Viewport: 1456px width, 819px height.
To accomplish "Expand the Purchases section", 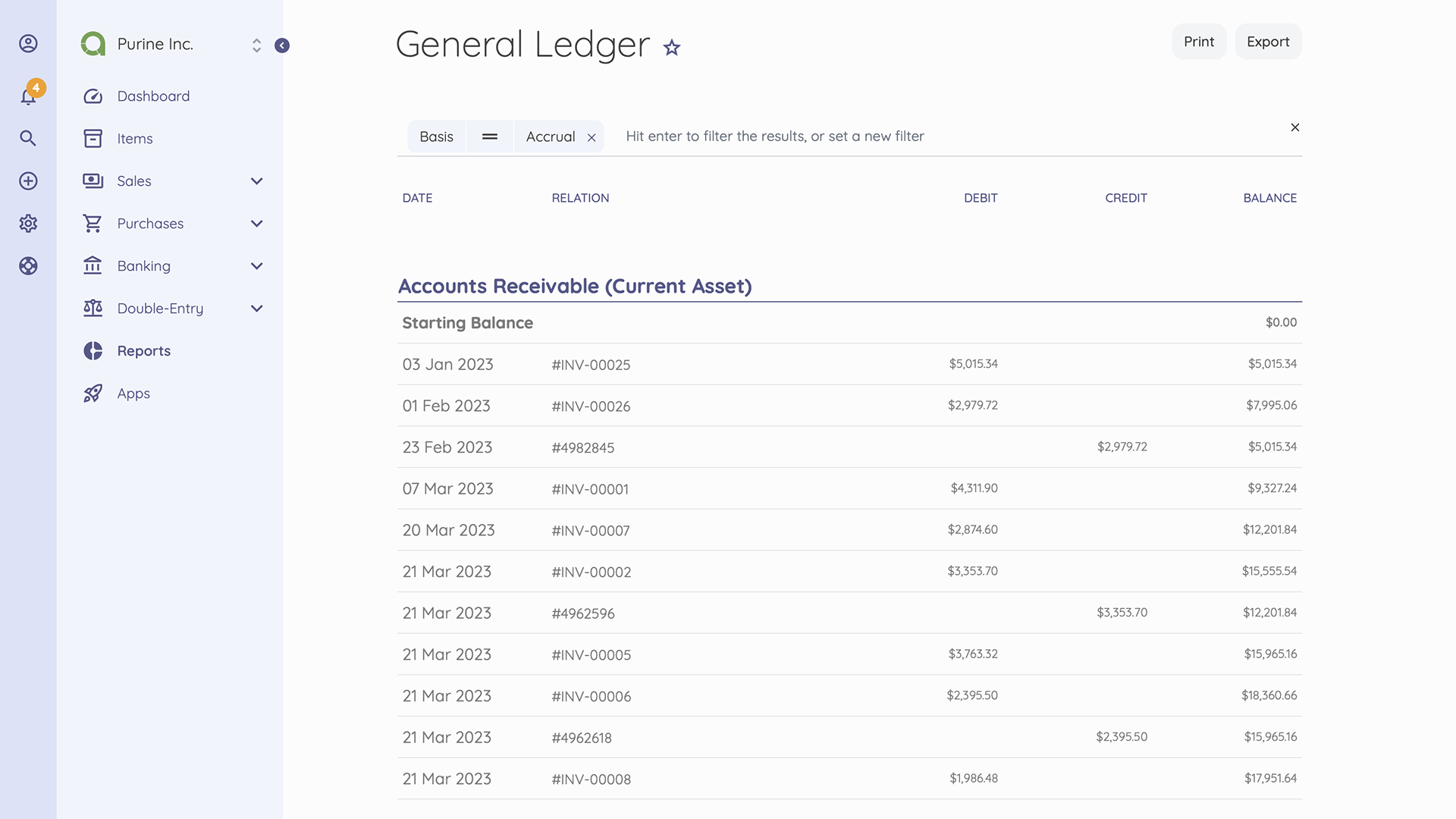I will 256,223.
